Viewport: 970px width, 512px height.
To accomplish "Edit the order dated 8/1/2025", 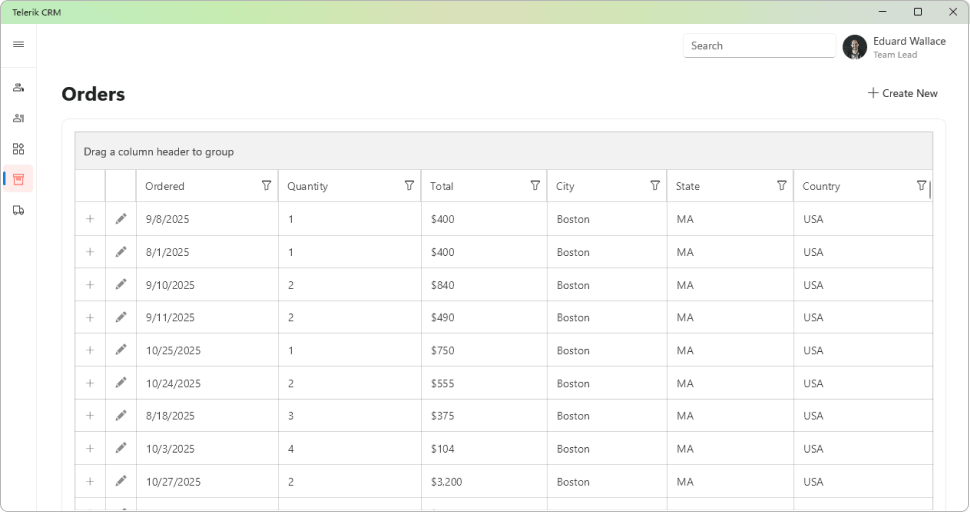I will 121,252.
